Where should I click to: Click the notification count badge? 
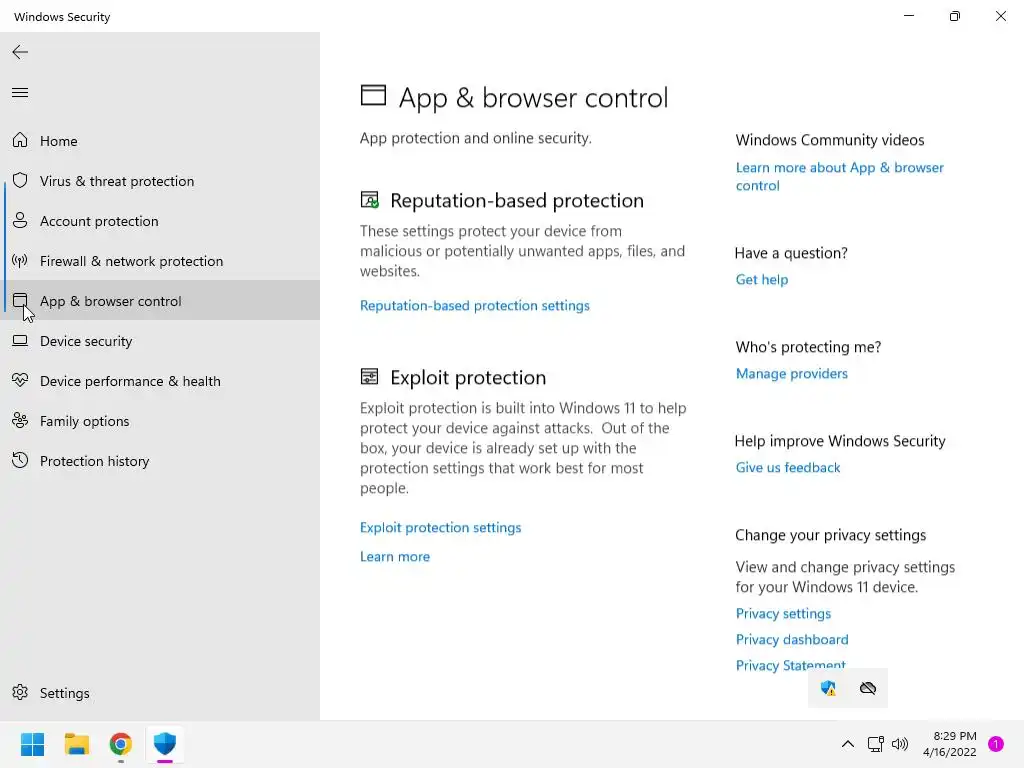[x=996, y=744]
